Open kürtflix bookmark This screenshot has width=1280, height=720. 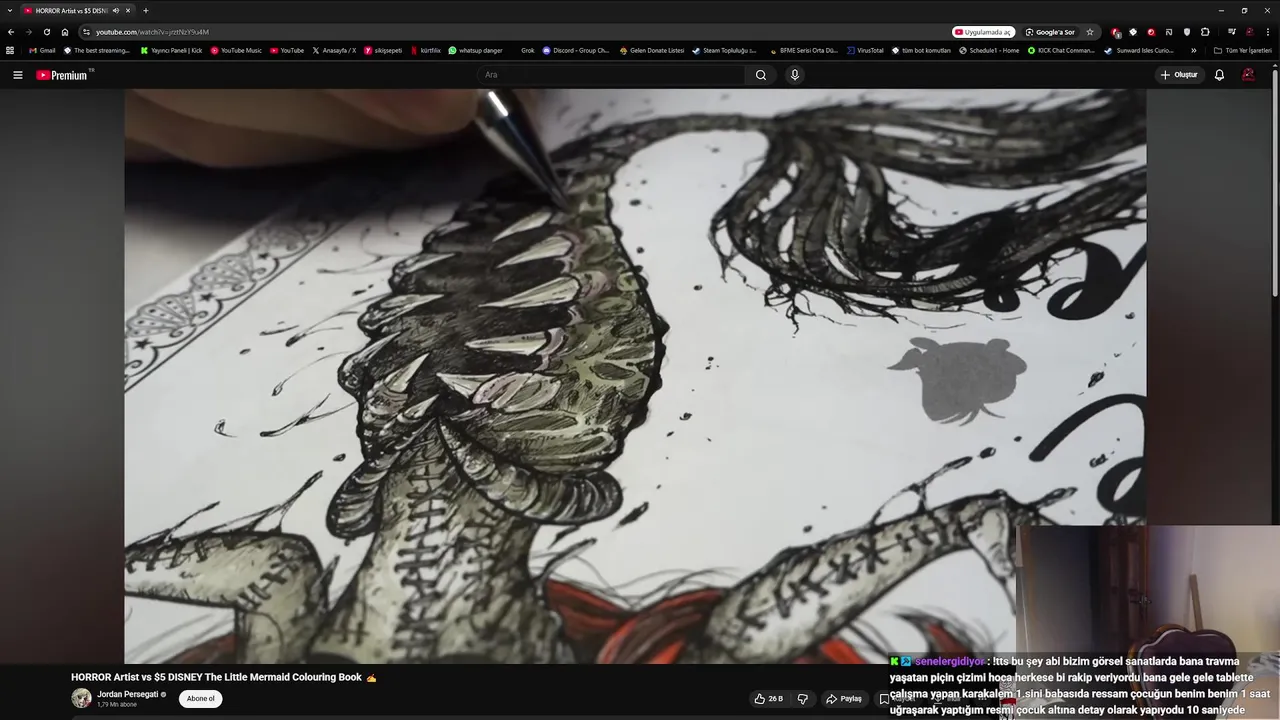tap(426, 50)
